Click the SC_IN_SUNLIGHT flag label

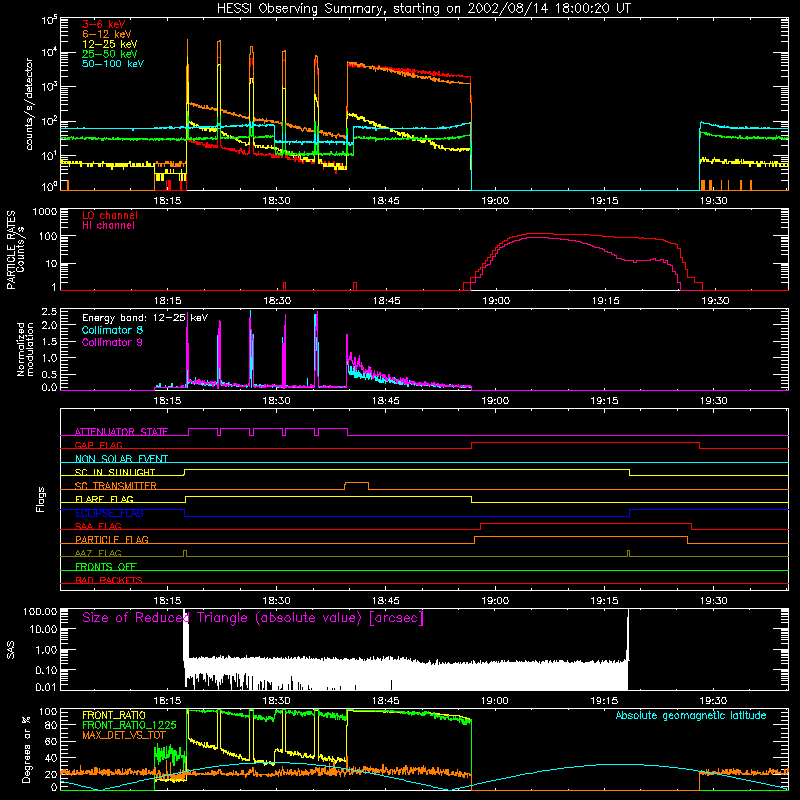[x=115, y=472]
